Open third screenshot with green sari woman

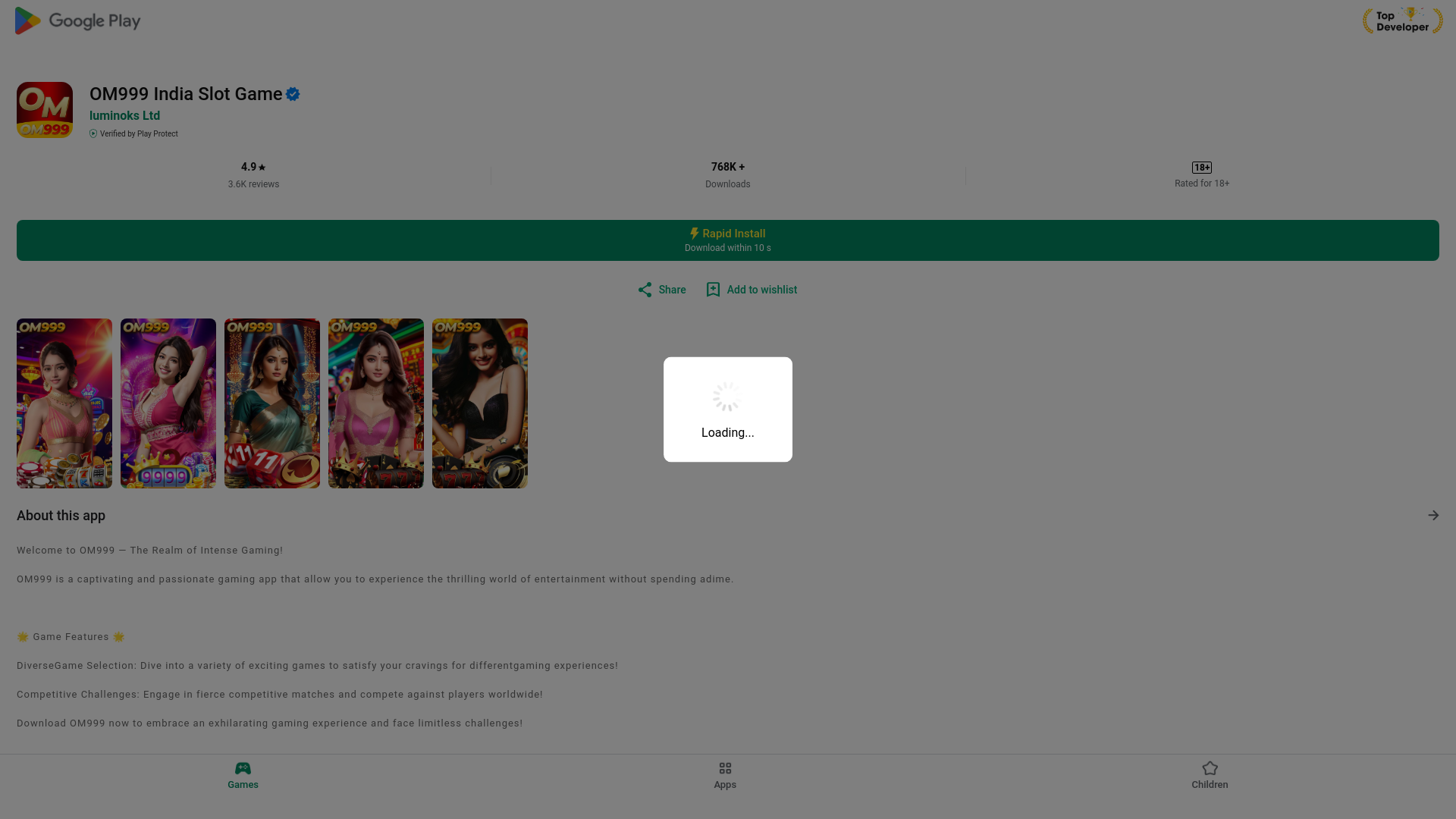coord(272,403)
